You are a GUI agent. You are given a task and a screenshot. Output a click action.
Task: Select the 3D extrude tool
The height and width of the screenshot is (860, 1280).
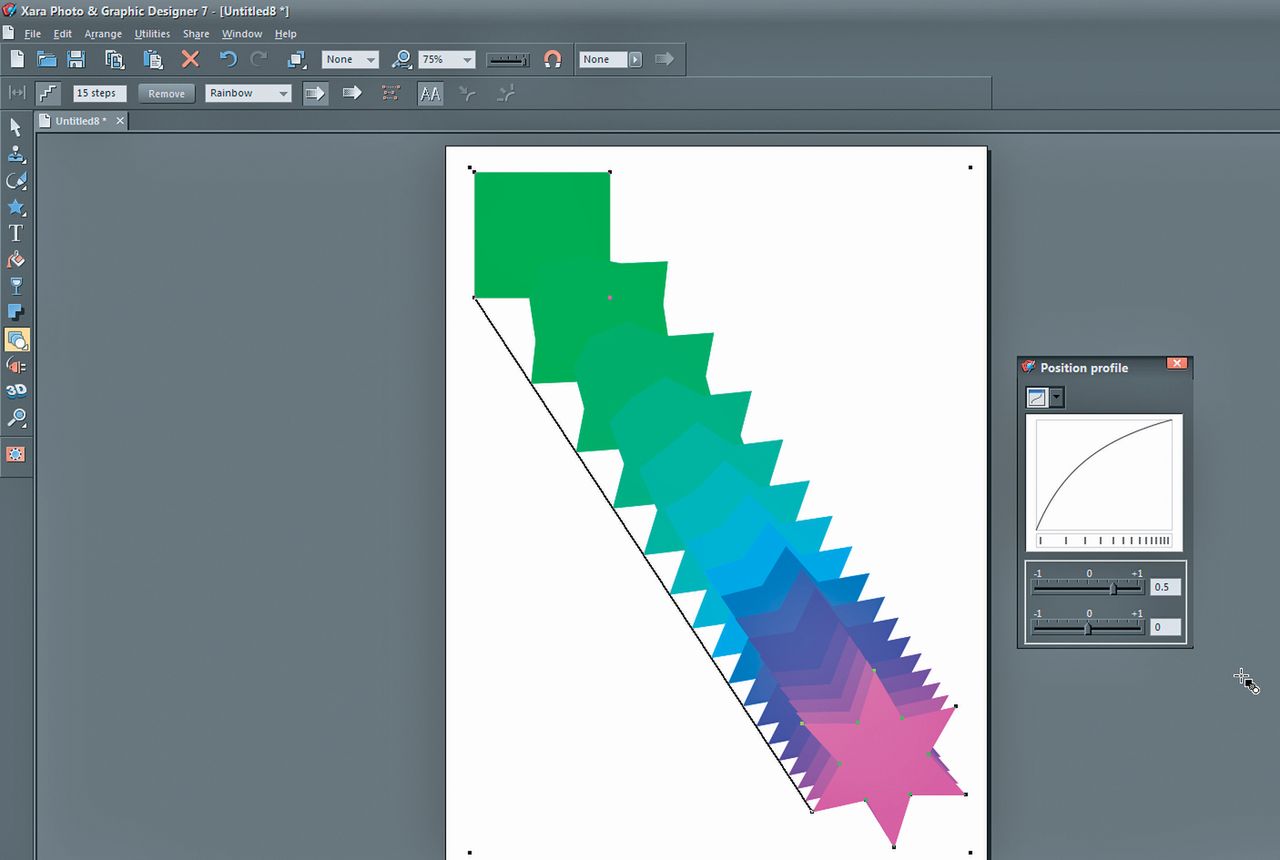(x=16, y=391)
